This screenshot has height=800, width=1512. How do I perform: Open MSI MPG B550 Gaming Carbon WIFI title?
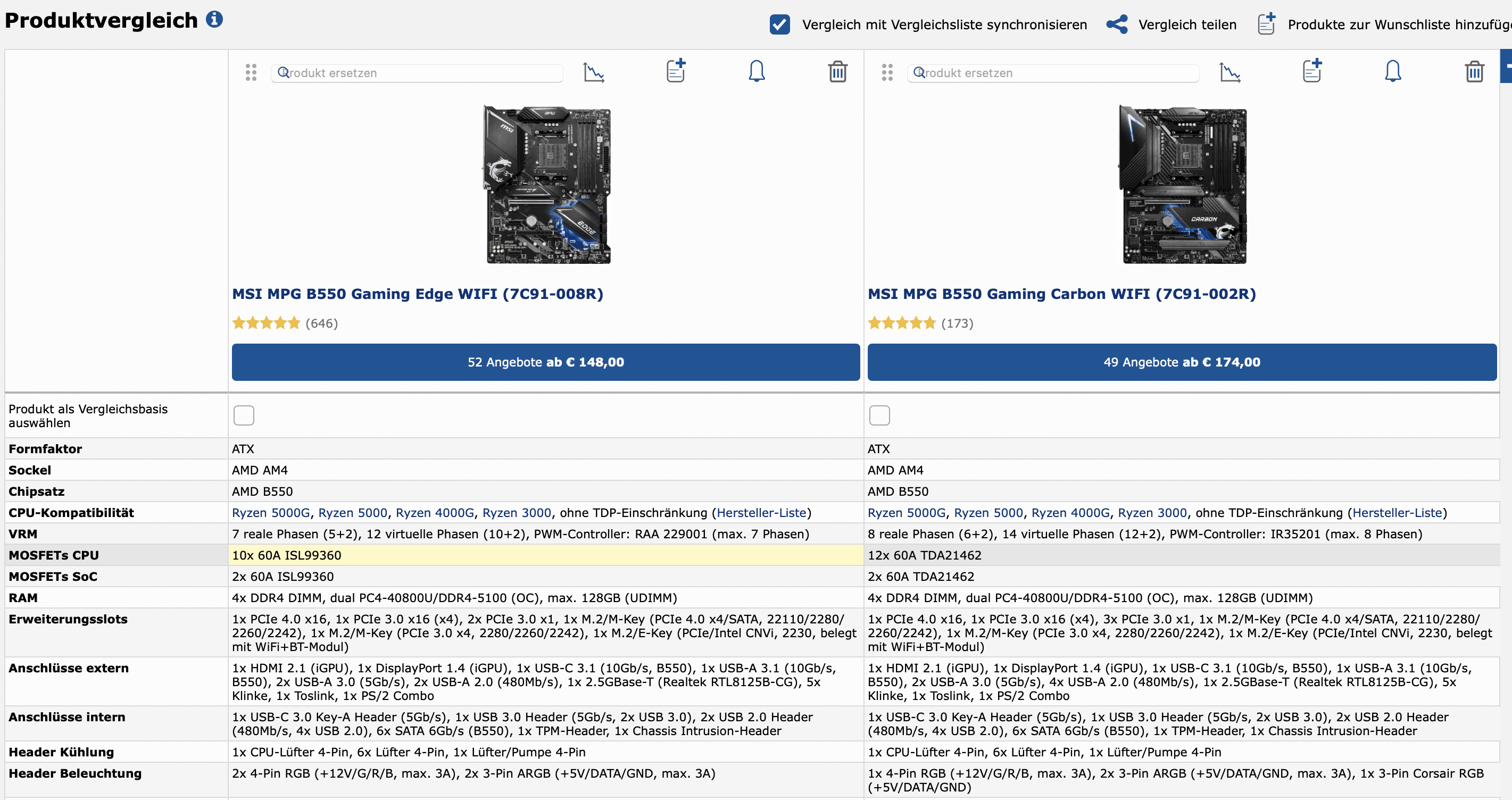1061,294
